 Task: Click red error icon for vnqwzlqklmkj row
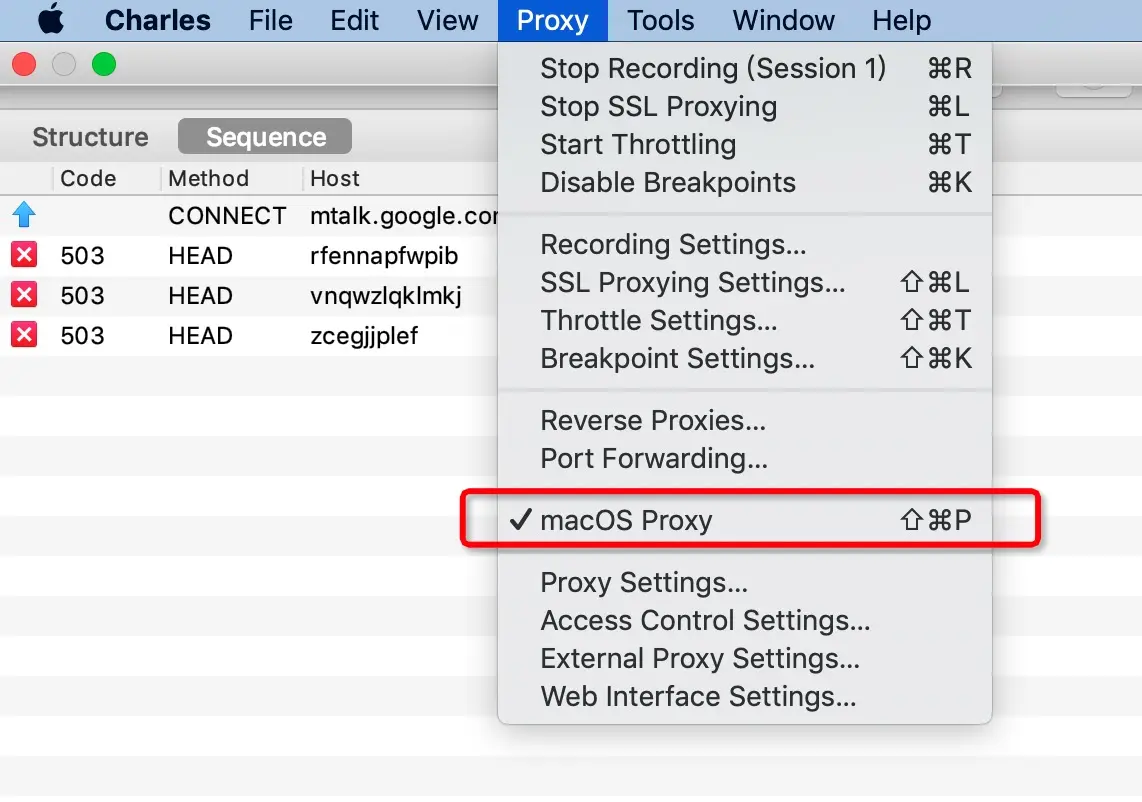click(x=24, y=296)
